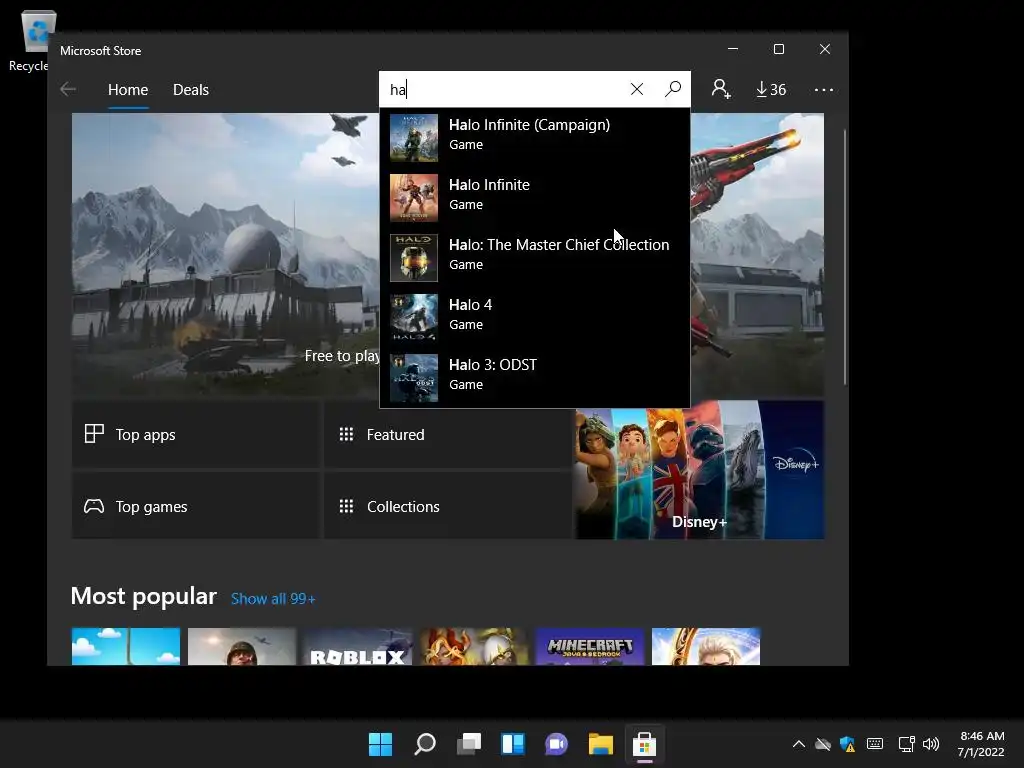
Task: Open File Explorer from the taskbar
Action: coord(601,744)
